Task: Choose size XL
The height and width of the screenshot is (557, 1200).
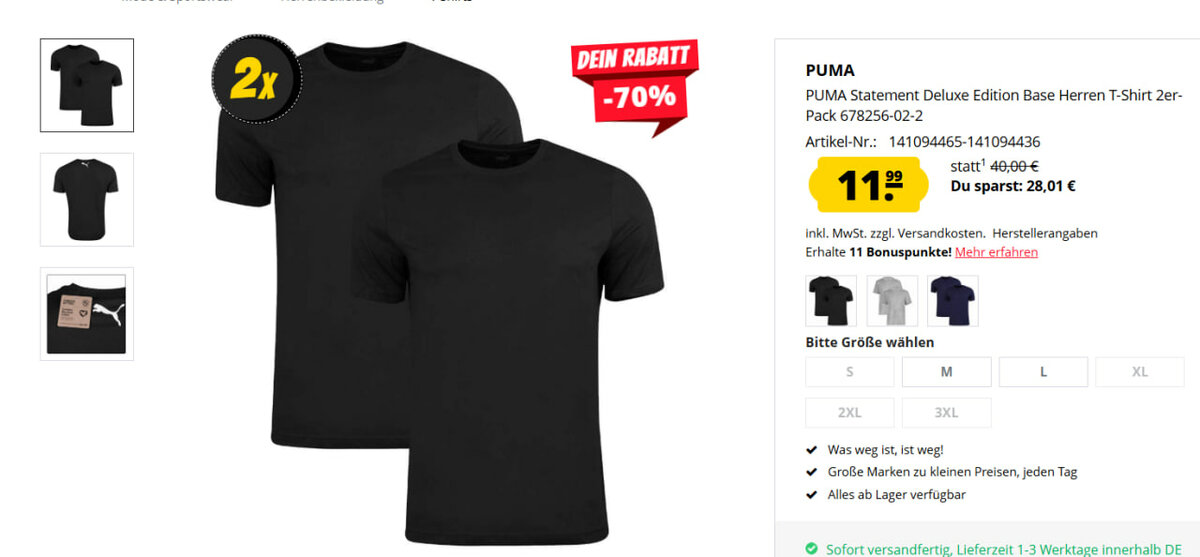Action: pos(1140,372)
